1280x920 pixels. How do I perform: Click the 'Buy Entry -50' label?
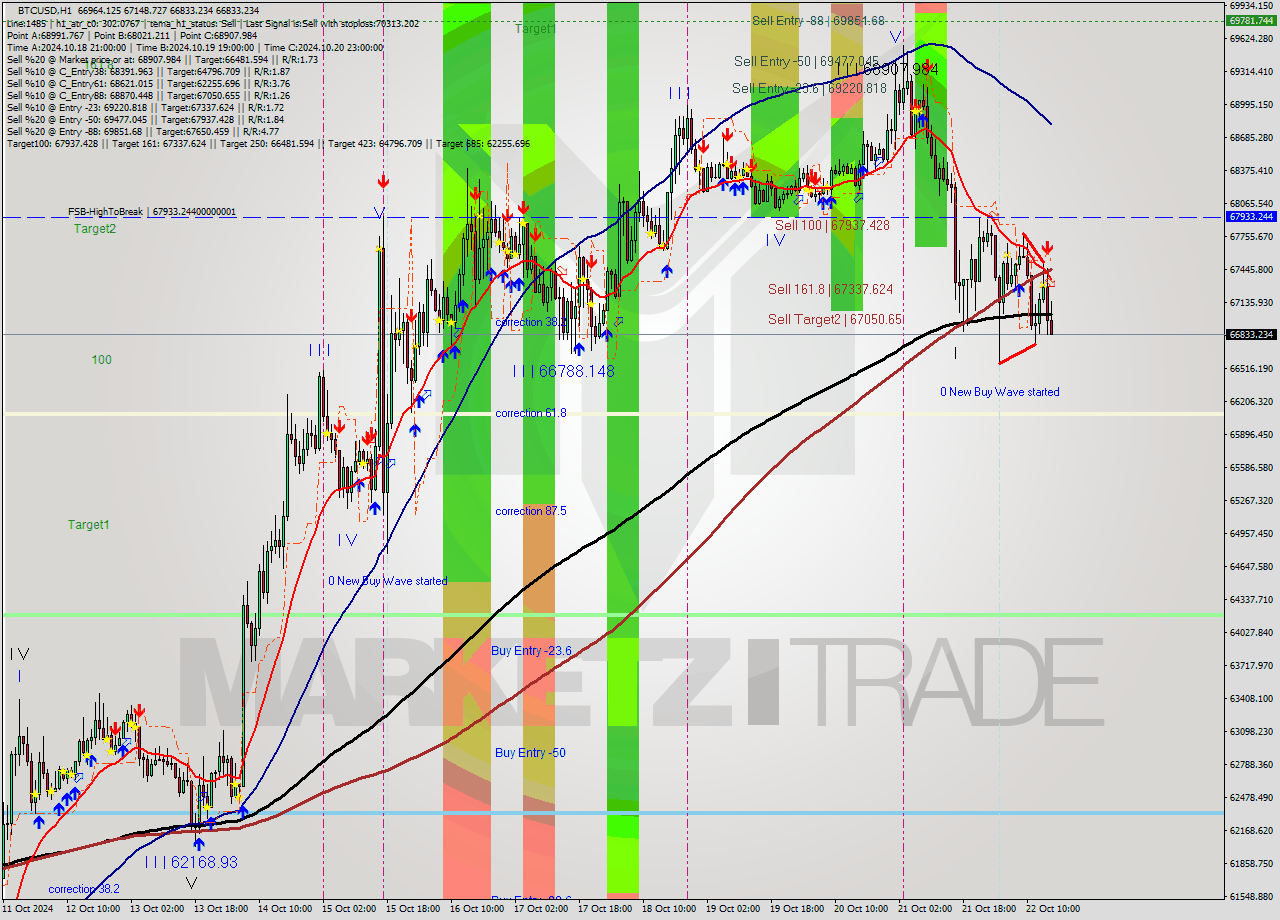[530, 753]
